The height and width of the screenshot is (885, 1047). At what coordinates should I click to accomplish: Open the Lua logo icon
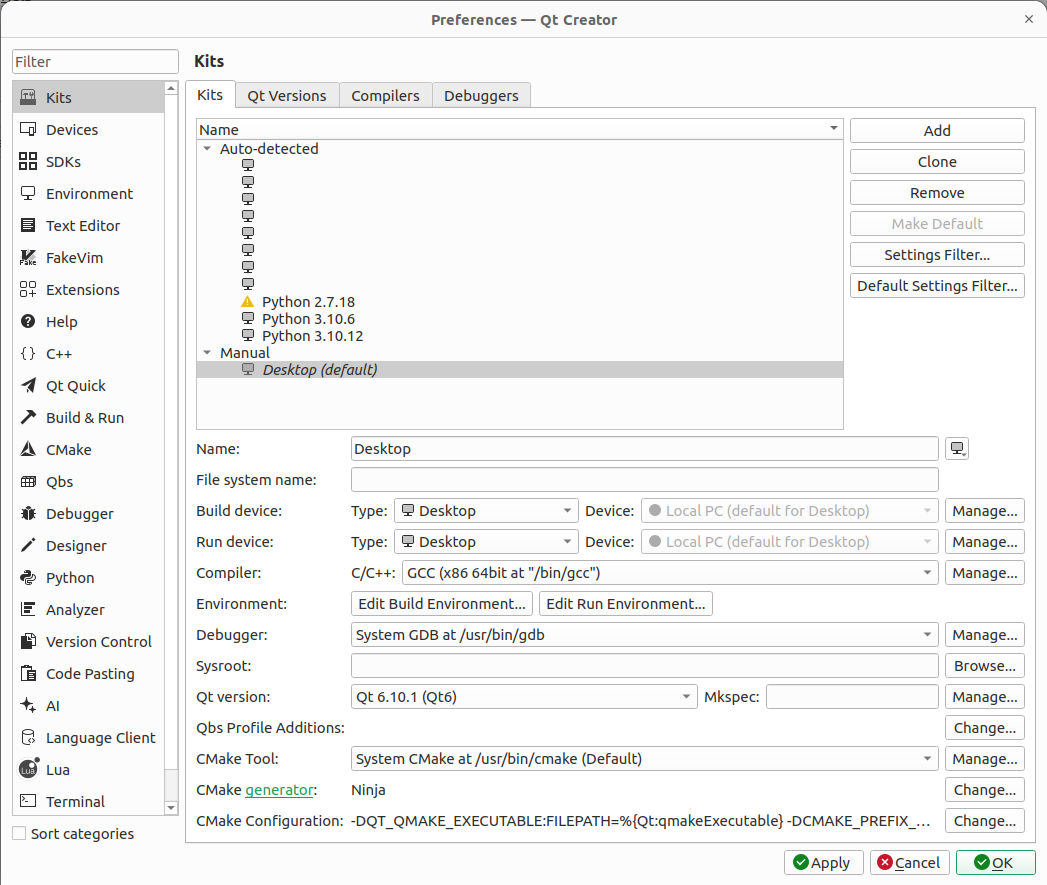coord(28,769)
